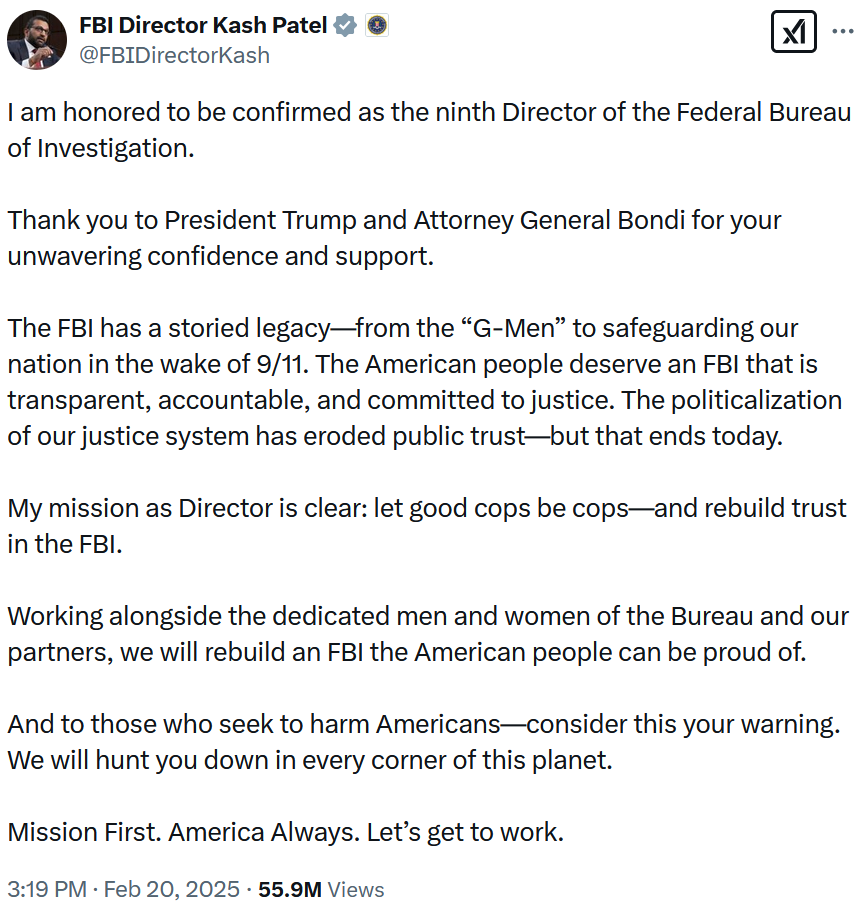
Task: Click the phrase 'Let's get to work.'
Action: [x=465, y=832]
